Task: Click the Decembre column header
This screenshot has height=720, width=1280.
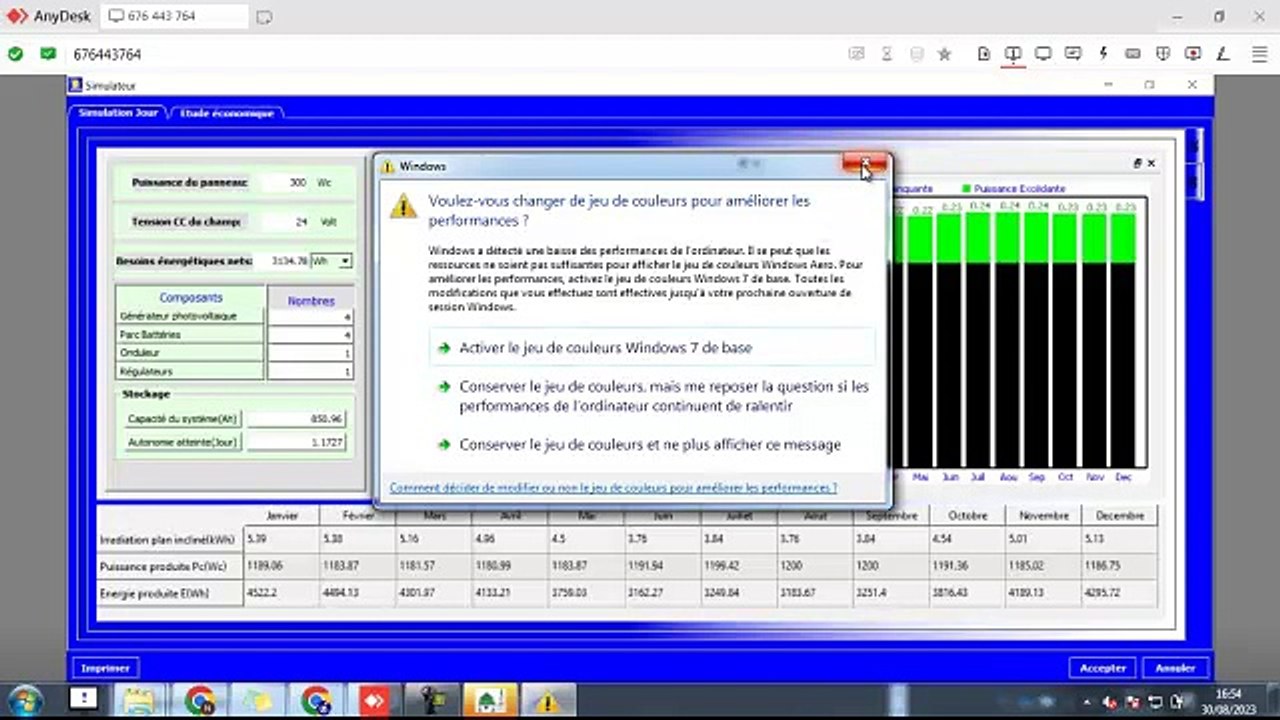Action: point(1120,516)
